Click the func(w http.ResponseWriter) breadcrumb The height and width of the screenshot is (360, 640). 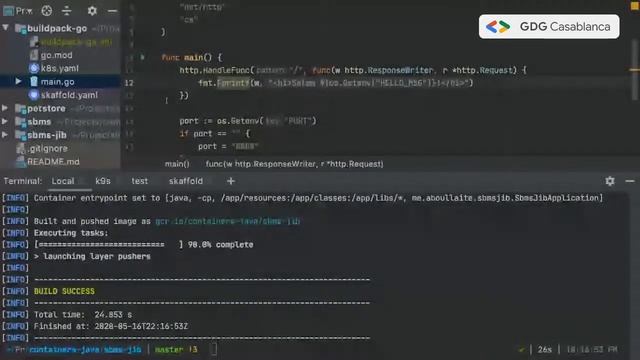click(x=294, y=164)
